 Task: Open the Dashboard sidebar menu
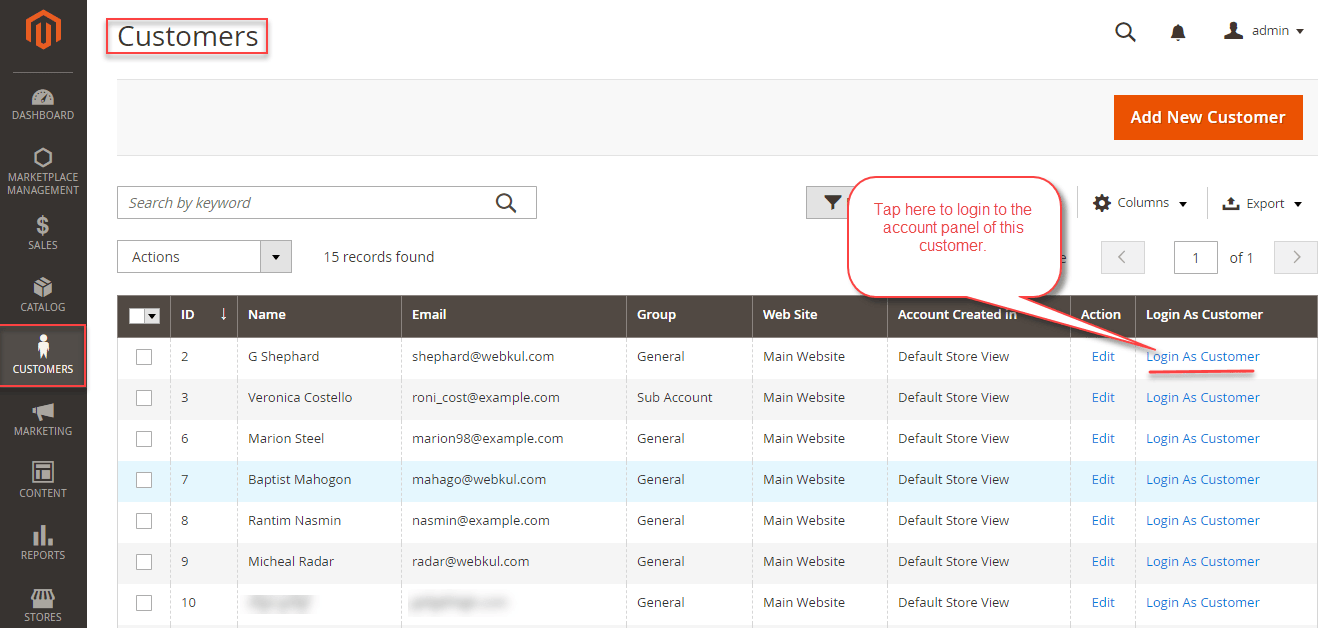[x=43, y=105]
